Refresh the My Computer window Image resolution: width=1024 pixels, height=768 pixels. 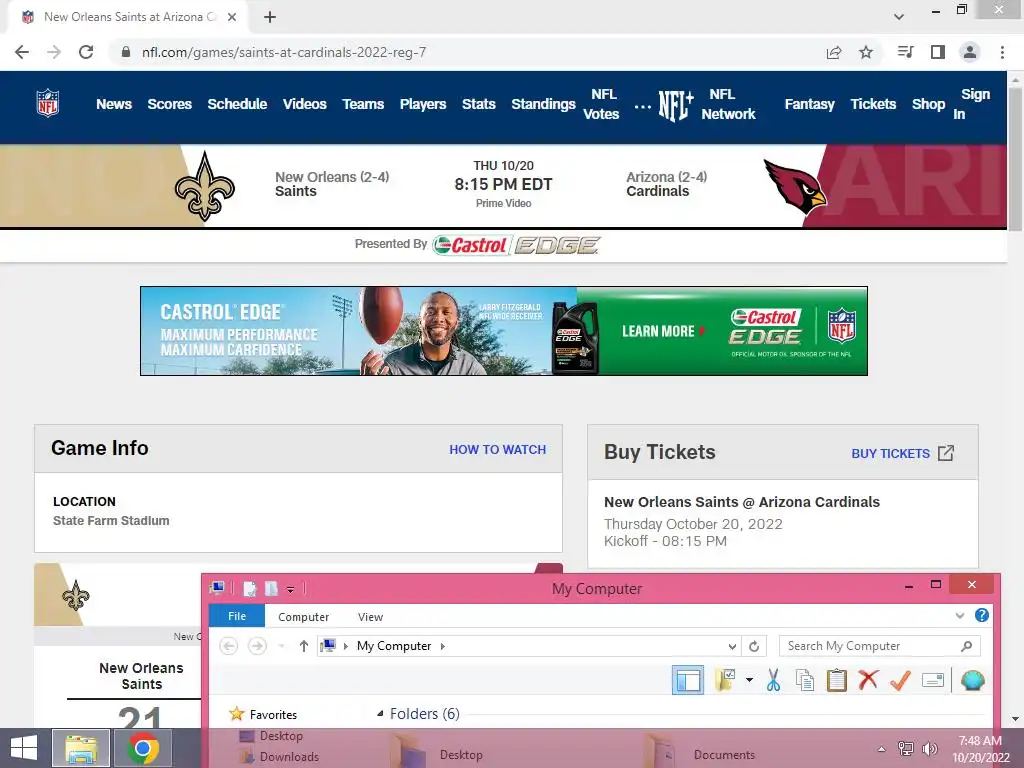click(754, 646)
